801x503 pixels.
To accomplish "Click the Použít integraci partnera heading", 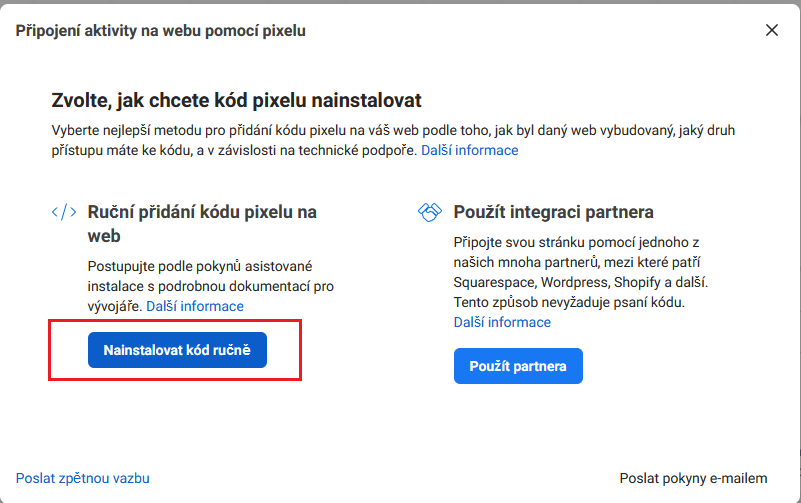I will 553,212.
